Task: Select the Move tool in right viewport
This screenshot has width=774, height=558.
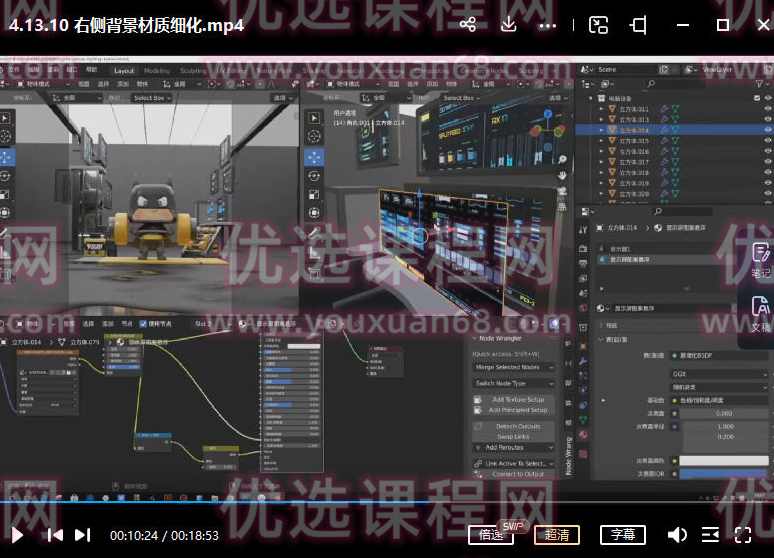Action: tap(314, 158)
